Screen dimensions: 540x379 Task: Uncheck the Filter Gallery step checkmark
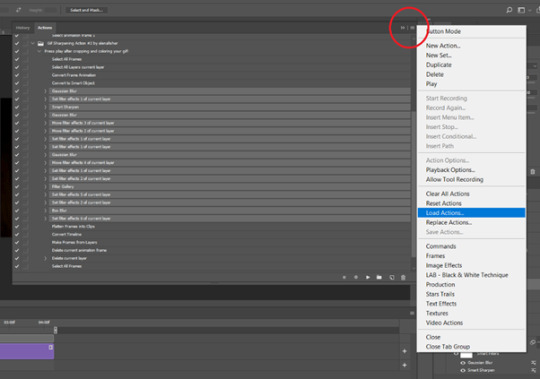[17, 187]
